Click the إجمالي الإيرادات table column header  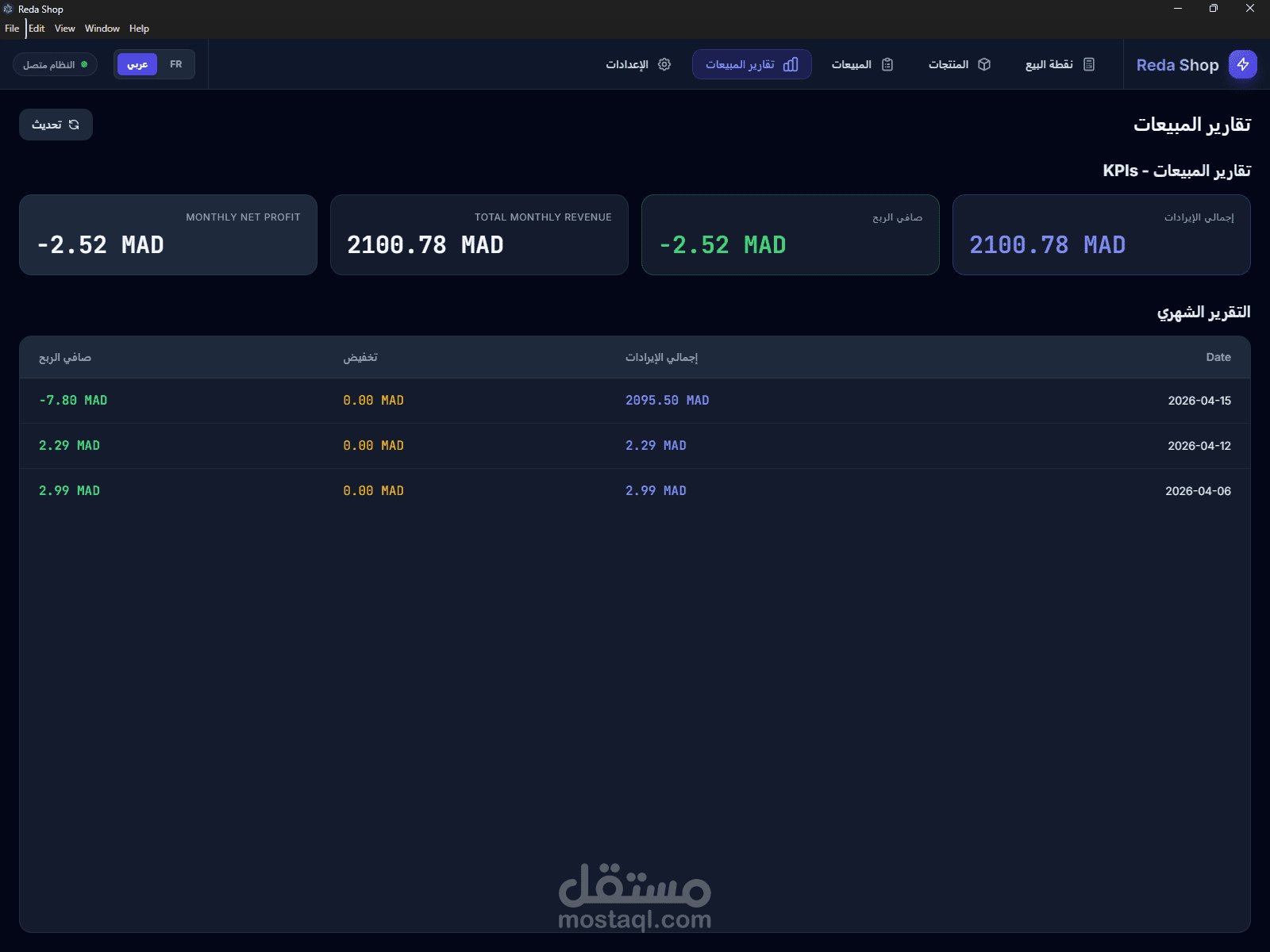[661, 358]
